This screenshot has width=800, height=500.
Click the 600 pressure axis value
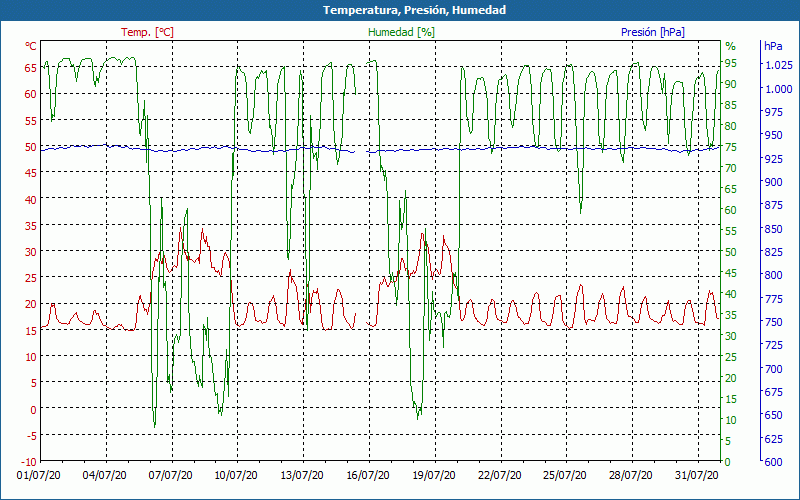pos(774,462)
